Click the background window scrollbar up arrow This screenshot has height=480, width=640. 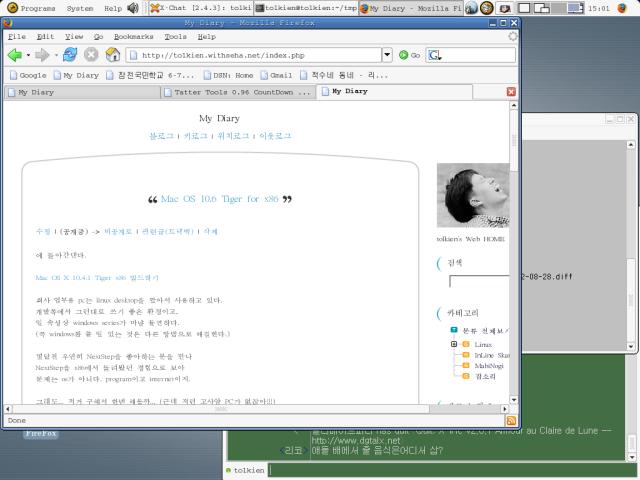tap(631, 144)
